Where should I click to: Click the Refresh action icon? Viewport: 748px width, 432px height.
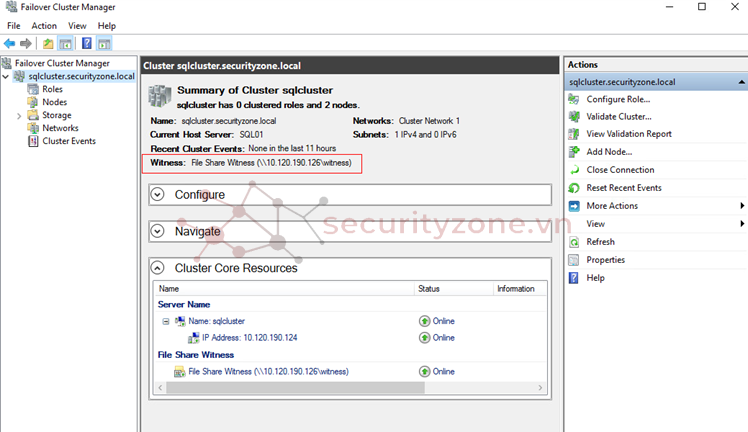tap(574, 242)
